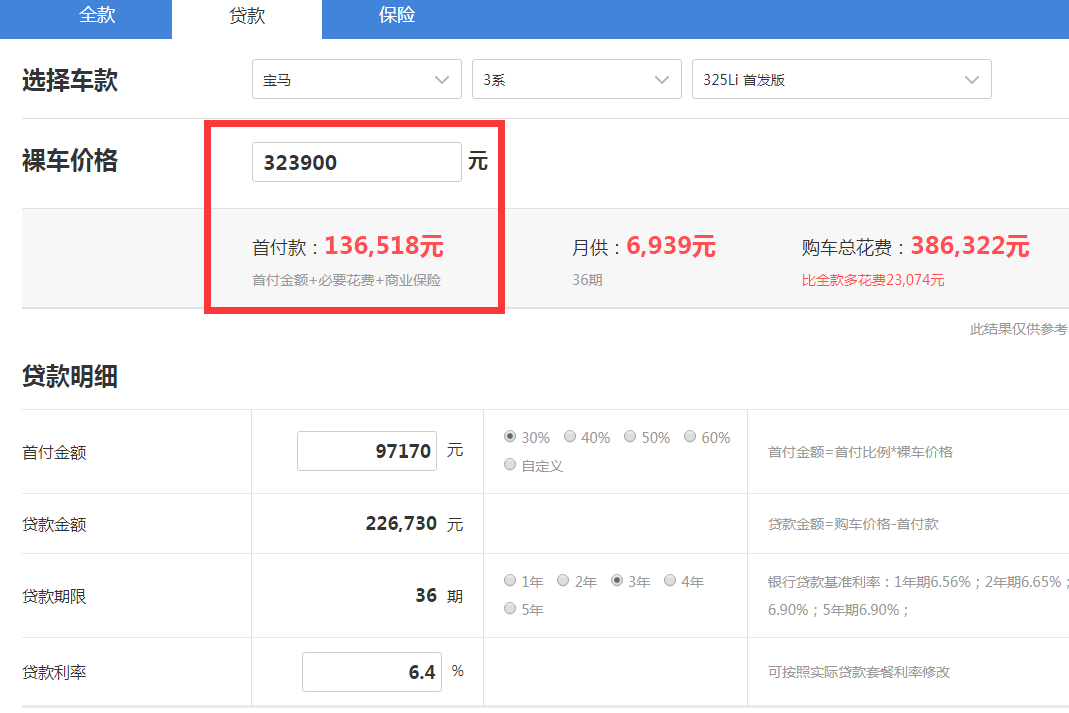
Task: Click the 贷款明细 section heading
Action: (70, 376)
